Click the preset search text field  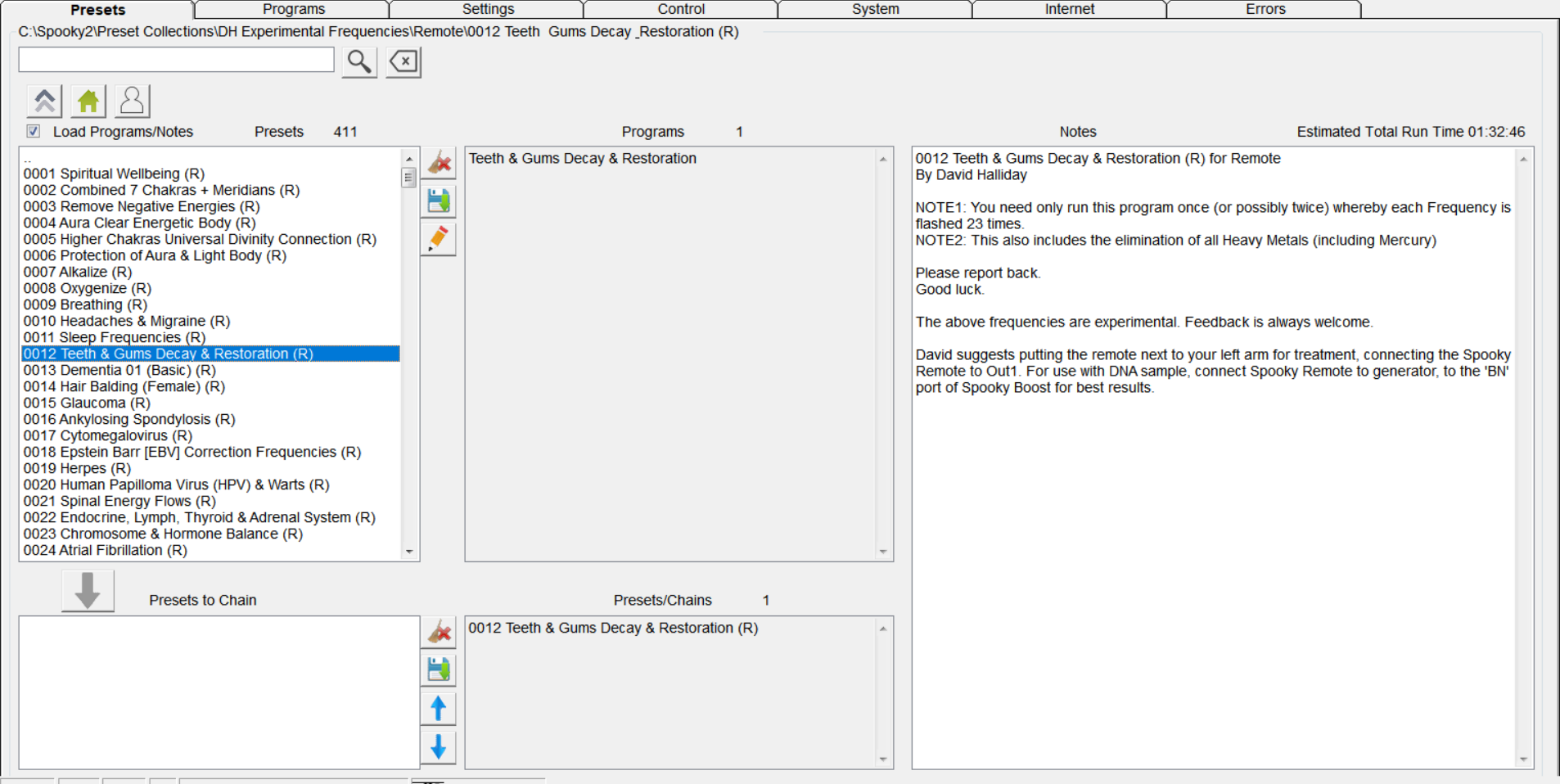point(177,60)
